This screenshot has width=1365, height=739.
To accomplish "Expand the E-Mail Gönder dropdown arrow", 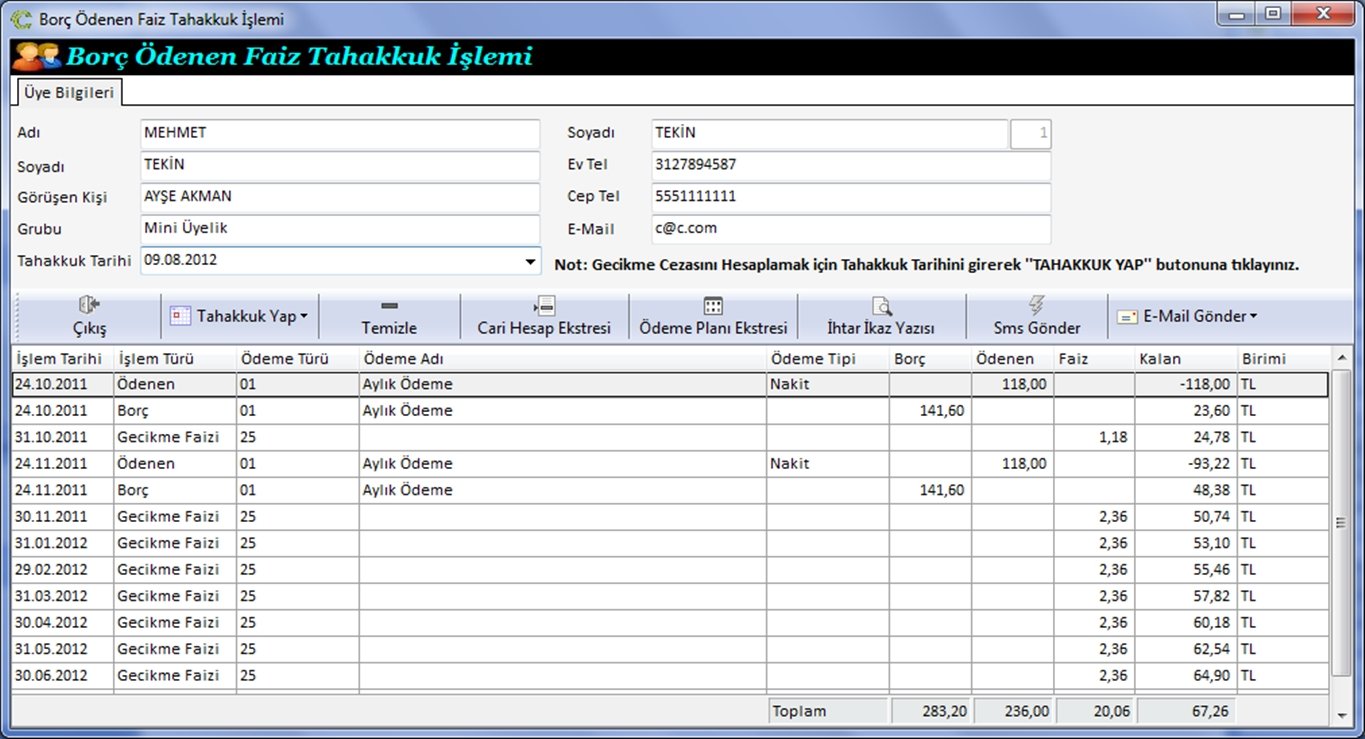I will click(1253, 317).
